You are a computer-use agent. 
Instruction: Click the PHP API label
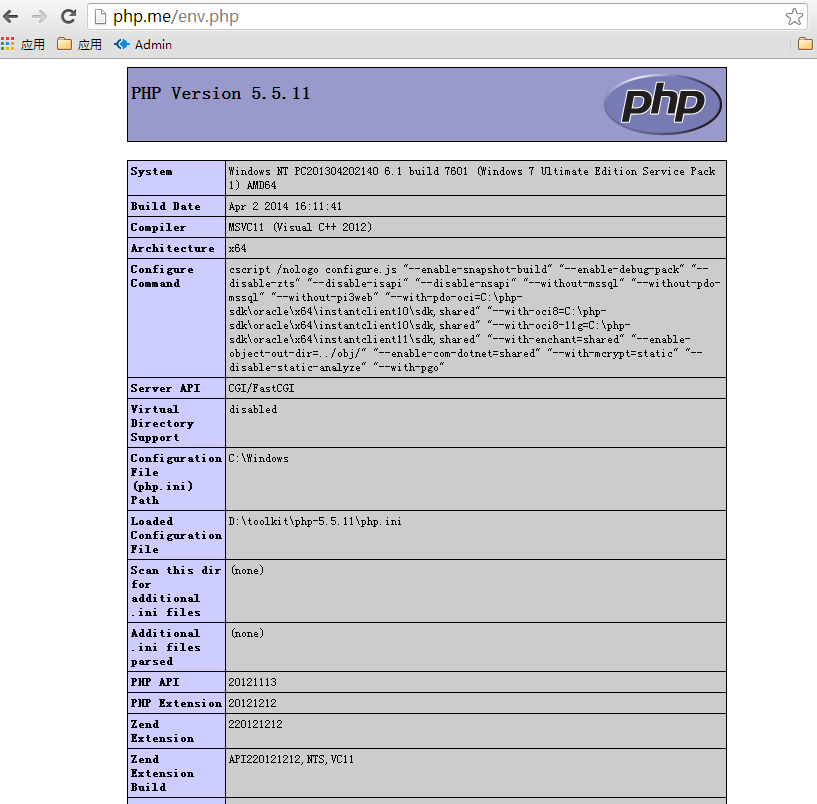155,682
